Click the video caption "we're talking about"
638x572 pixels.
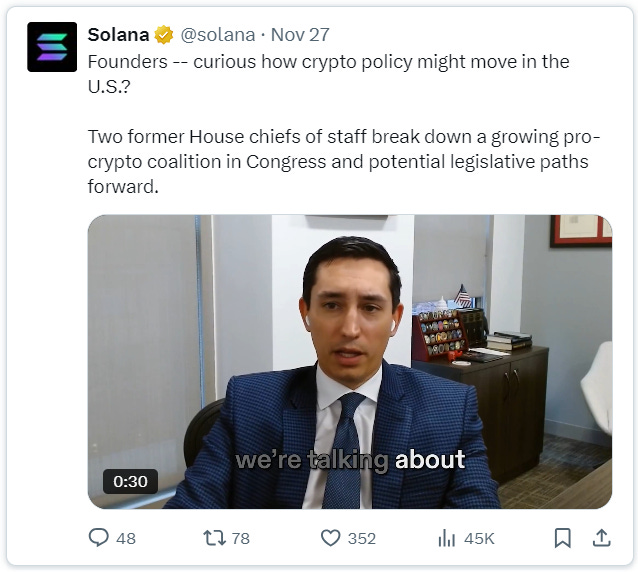tap(350, 460)
